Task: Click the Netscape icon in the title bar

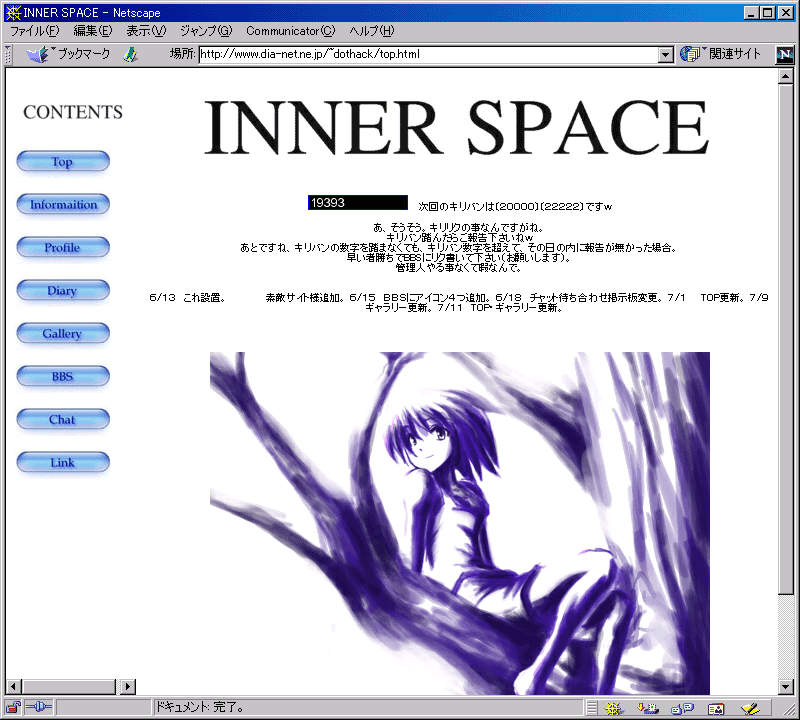Action: (13, 13)
